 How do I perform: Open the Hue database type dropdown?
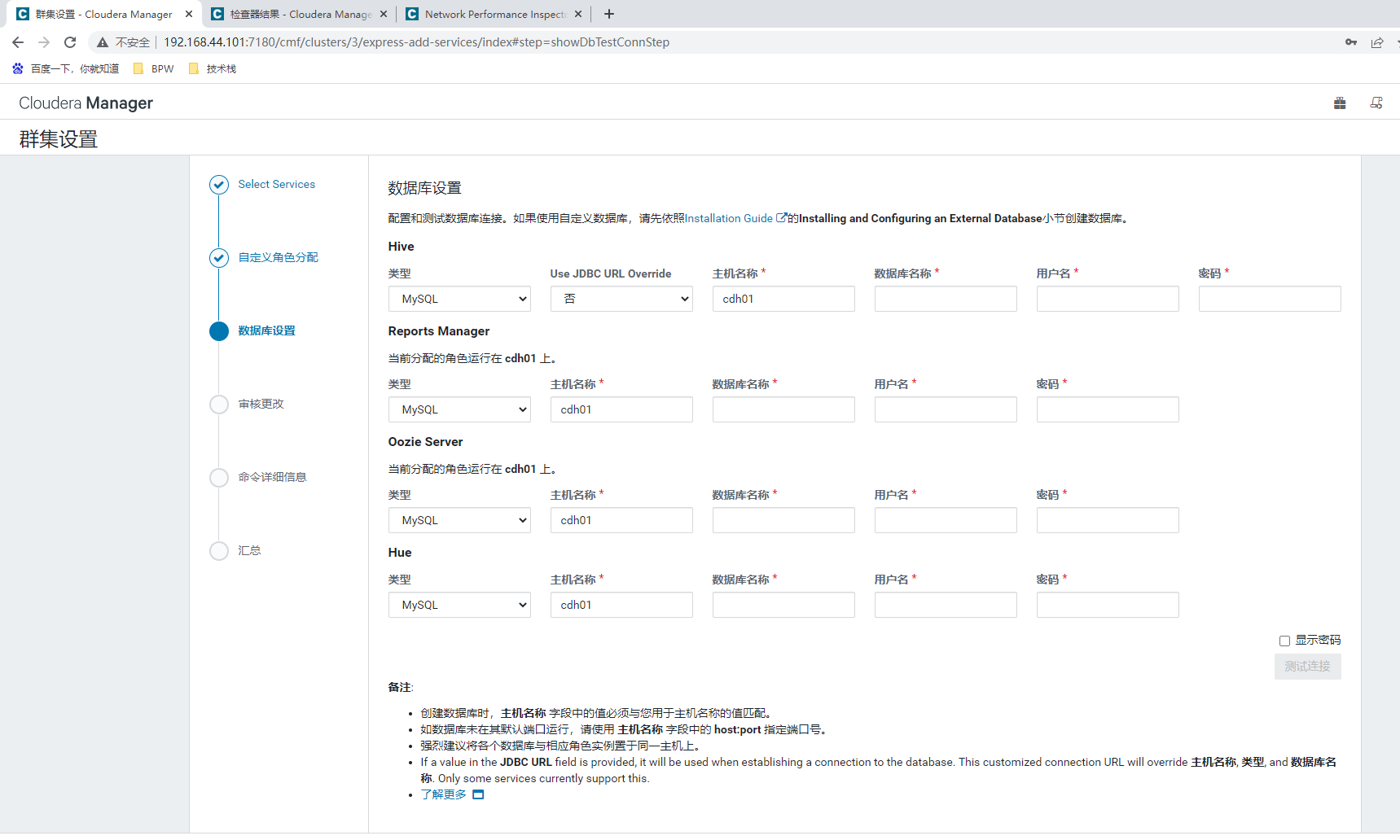point(459,604)
